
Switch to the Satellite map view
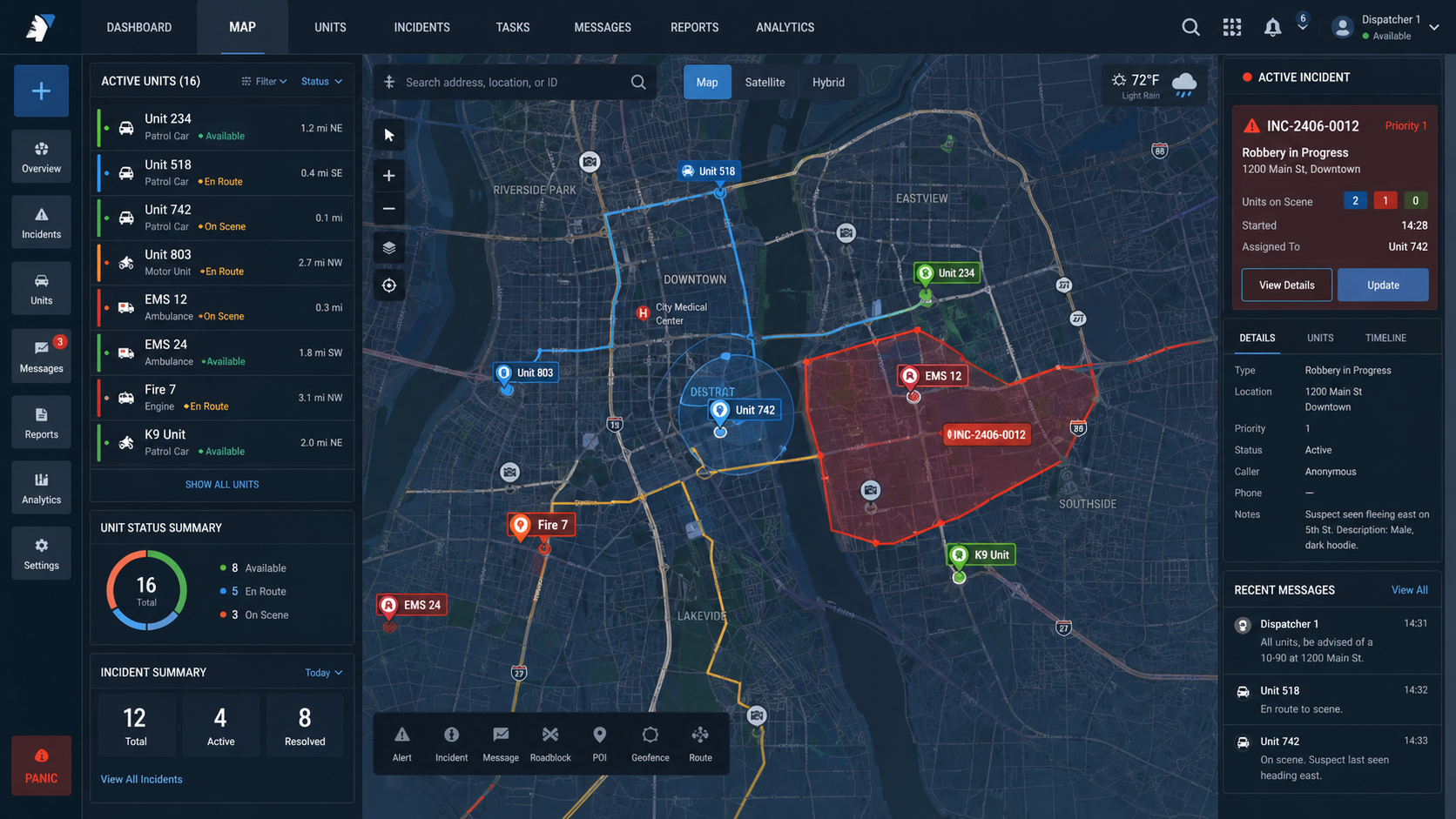[x=765, y=82]
